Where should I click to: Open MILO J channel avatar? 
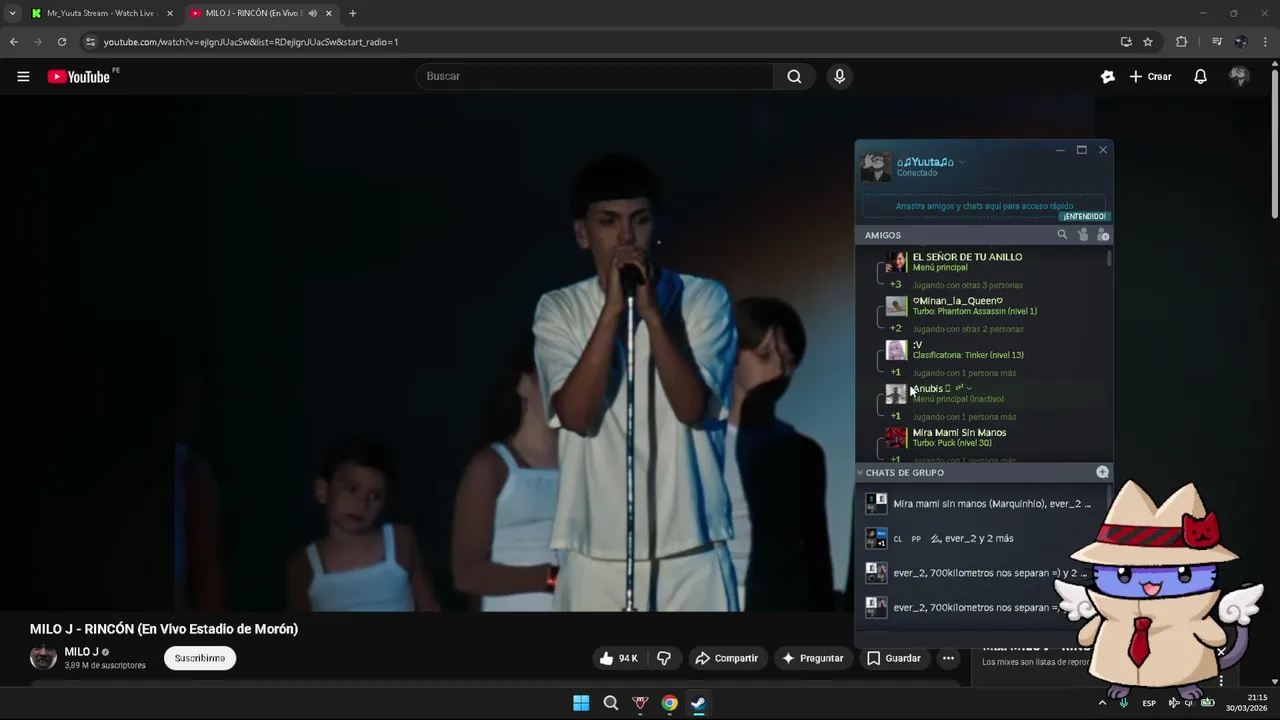point(43,658)
